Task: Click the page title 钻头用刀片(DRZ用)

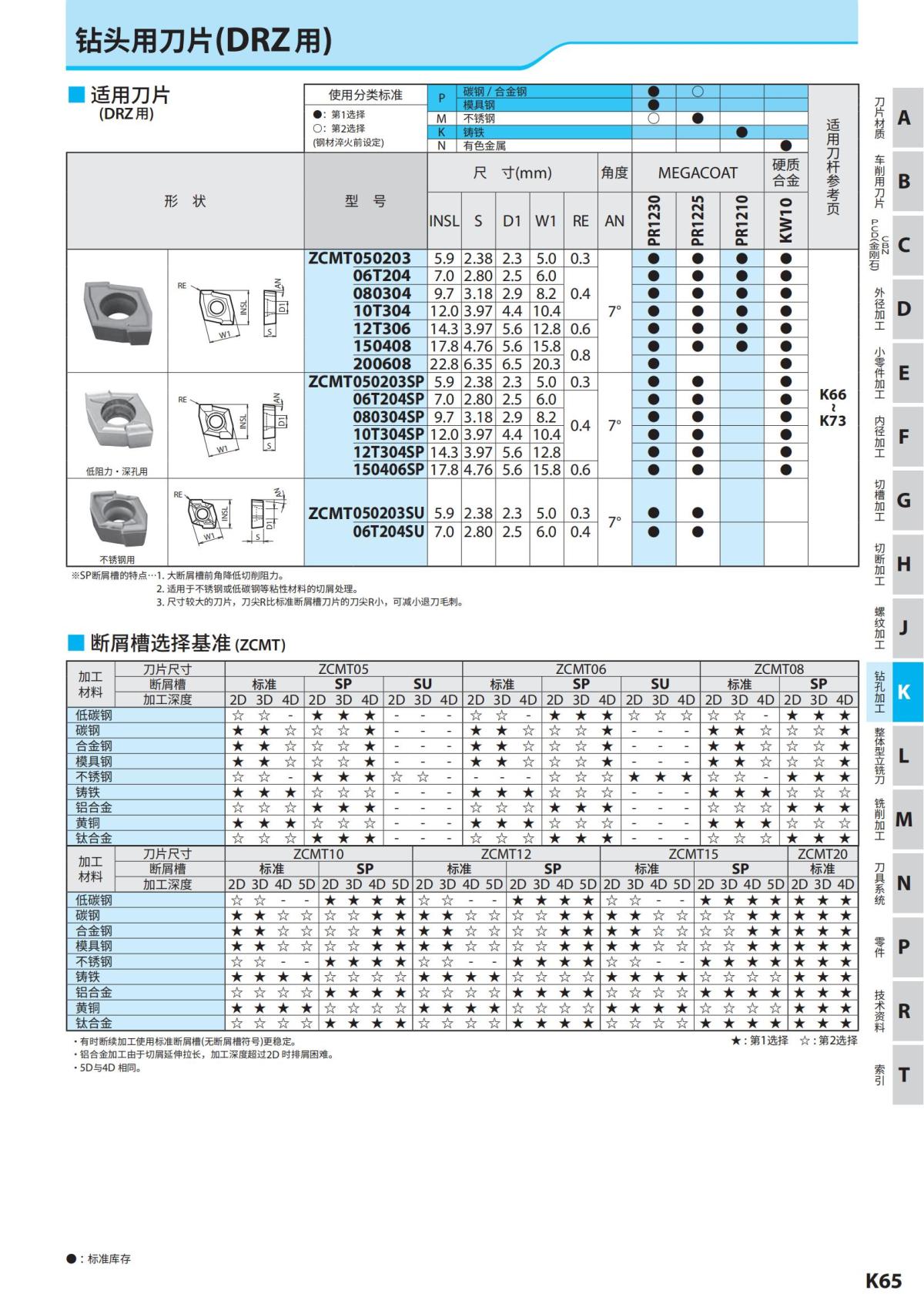Action: (204, 40)
